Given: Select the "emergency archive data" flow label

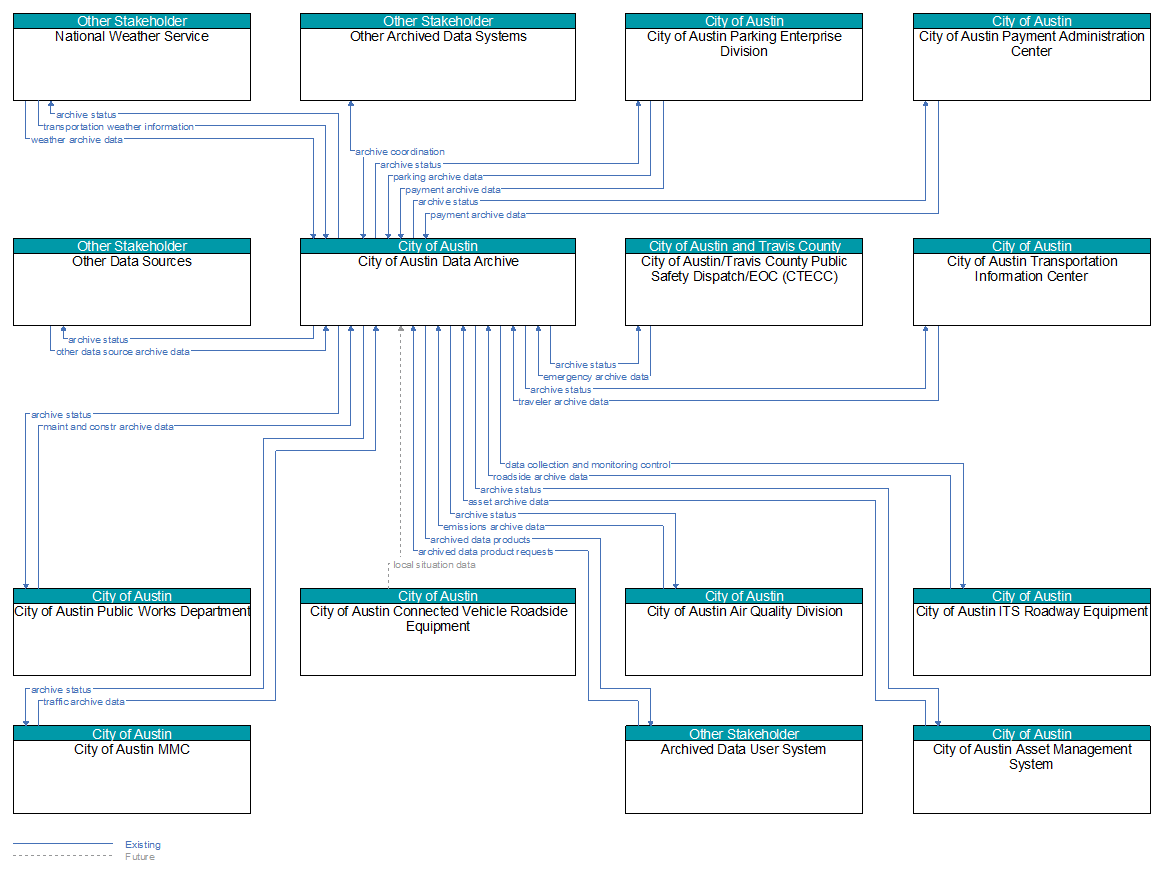Looking at the screenshot, I should (596, 377).
